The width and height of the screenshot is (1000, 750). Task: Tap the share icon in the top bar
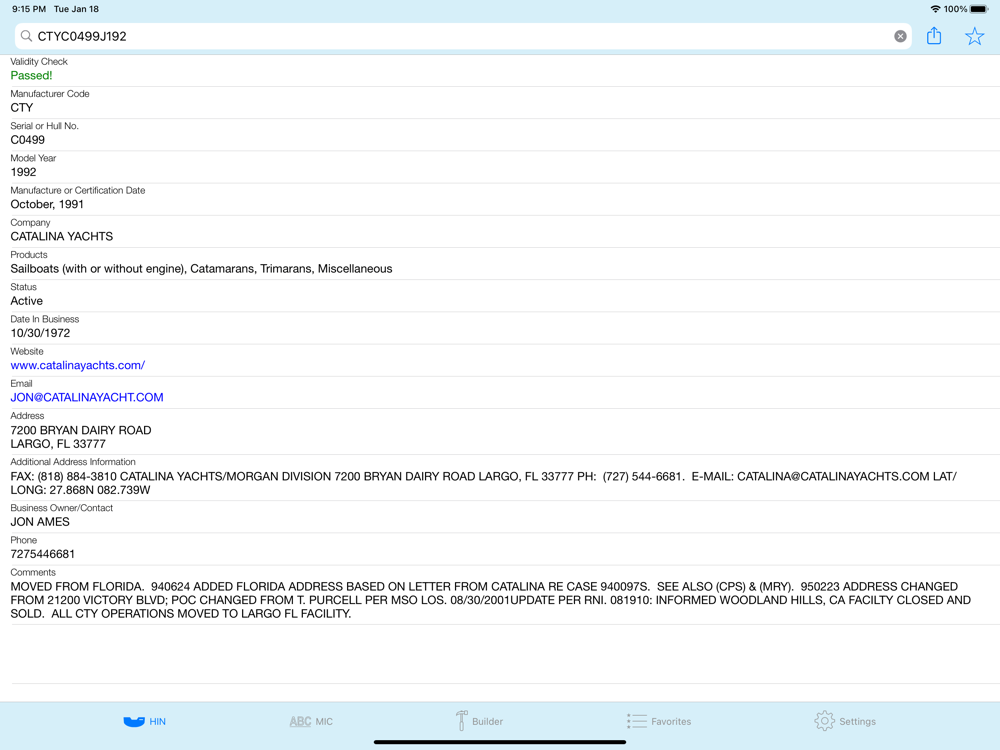934,36
